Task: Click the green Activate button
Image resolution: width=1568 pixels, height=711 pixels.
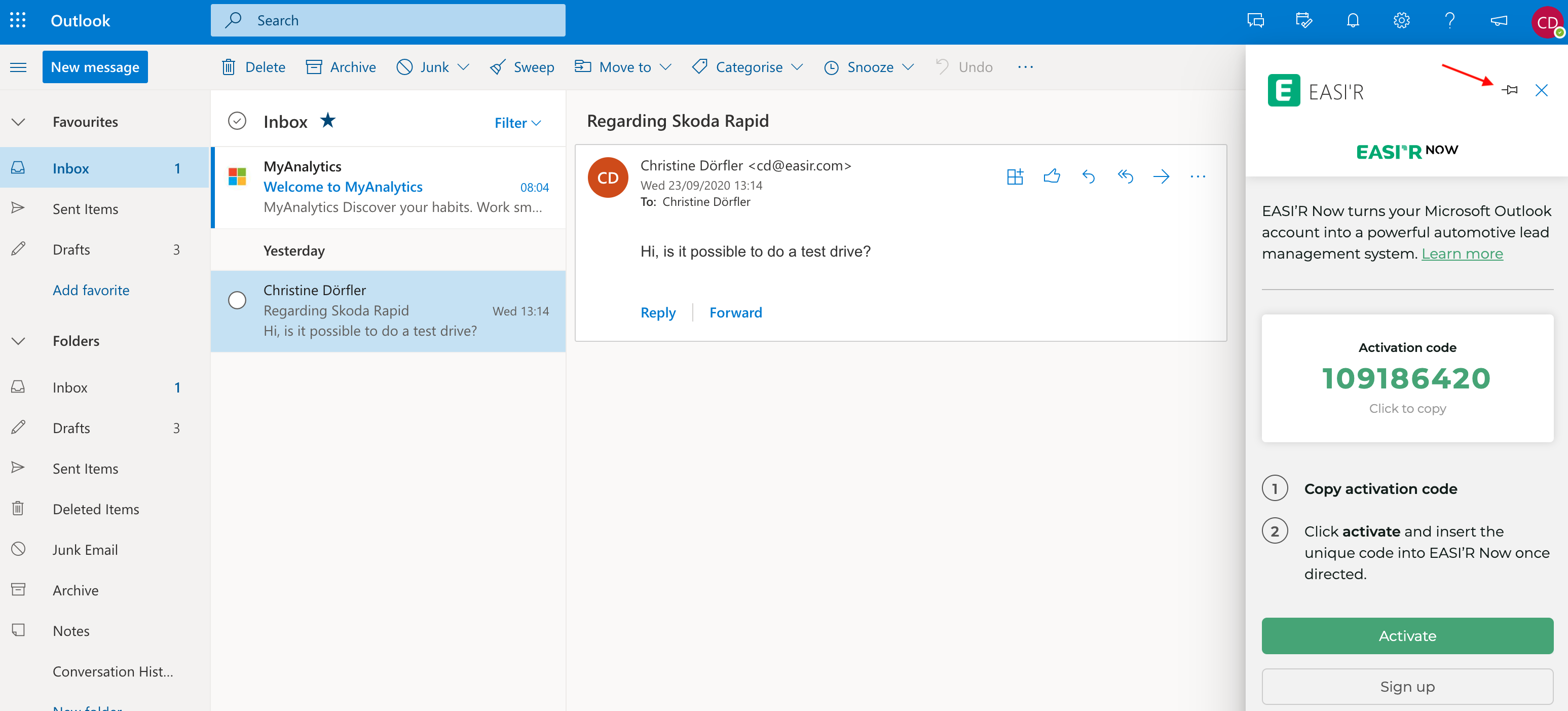Action: click(x=1407, y=635)
